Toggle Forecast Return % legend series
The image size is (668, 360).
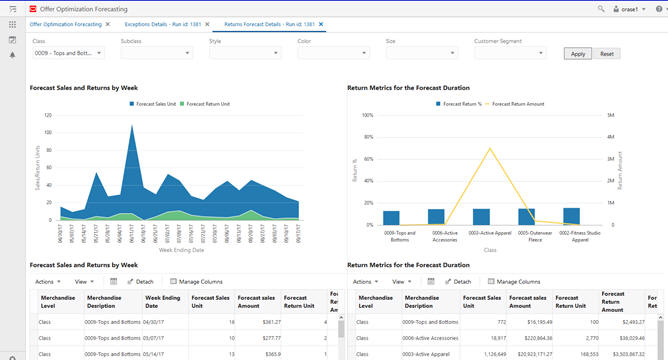click(458, 104)
